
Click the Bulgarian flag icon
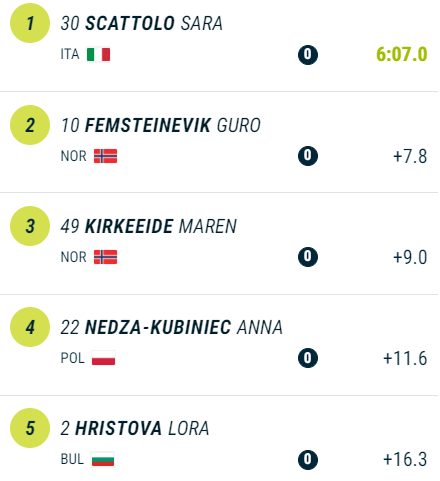103,459
